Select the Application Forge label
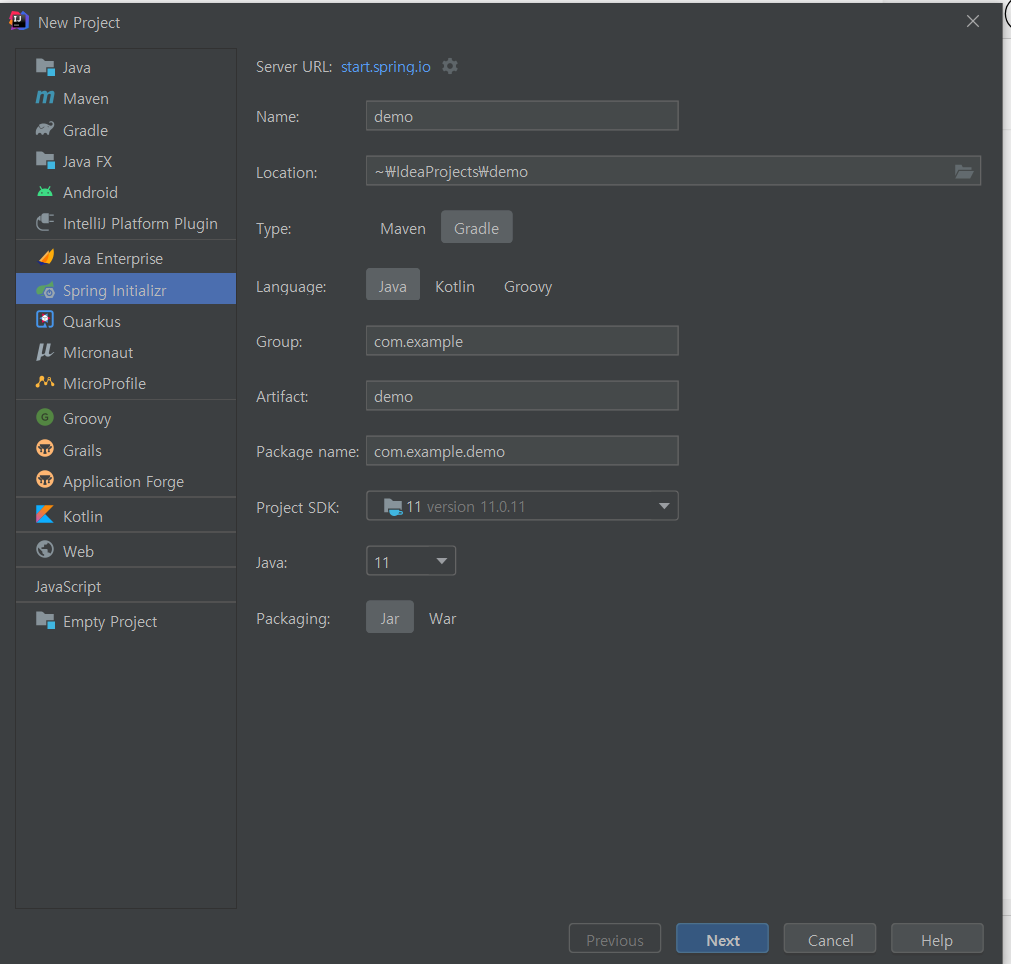 123,482
